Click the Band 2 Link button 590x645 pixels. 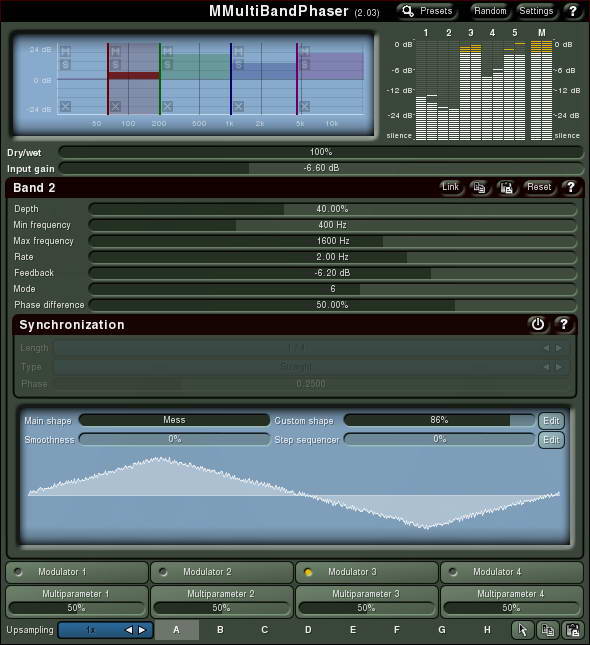coord(451,188)
